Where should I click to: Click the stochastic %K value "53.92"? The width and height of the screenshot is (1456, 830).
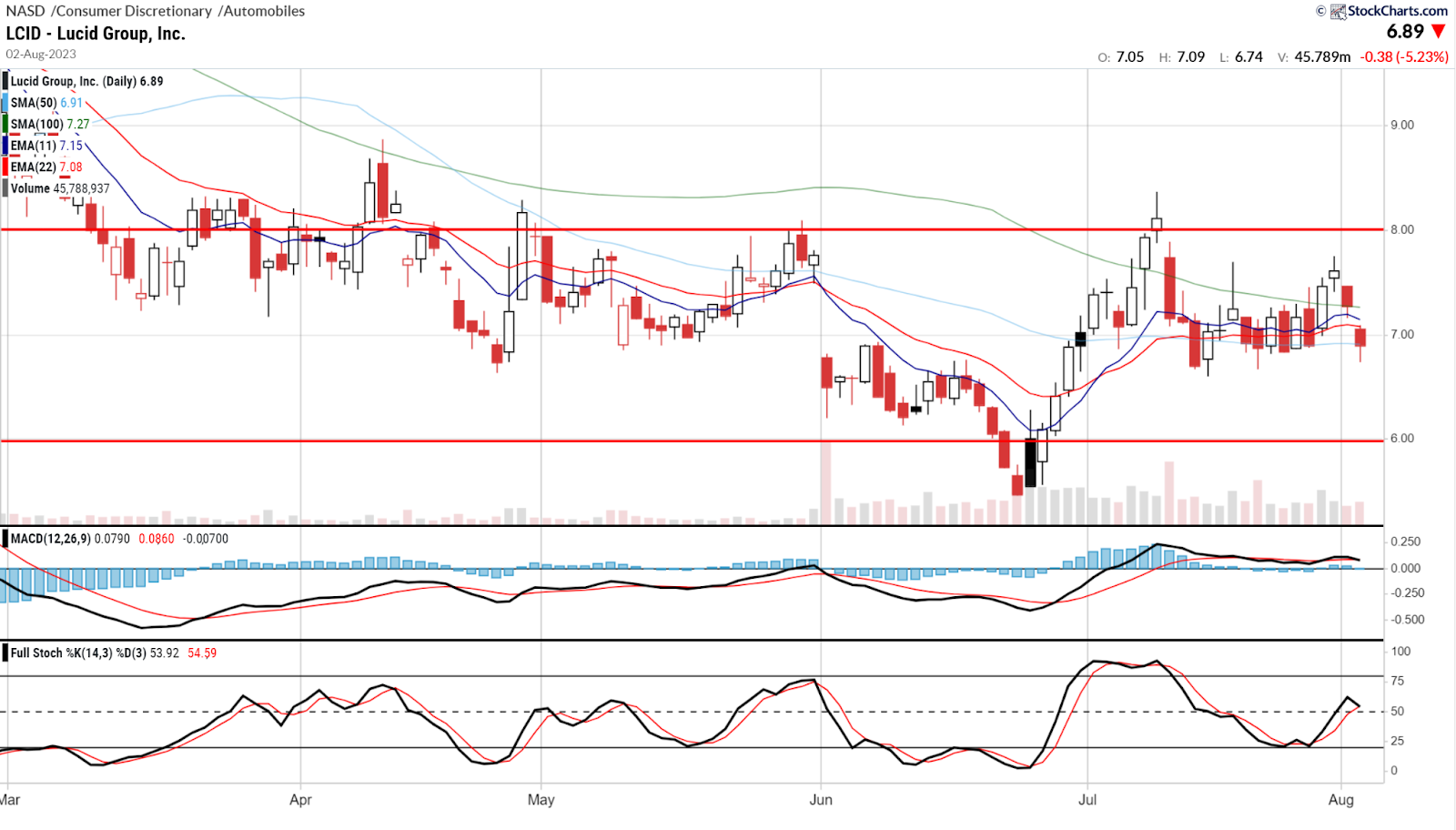pyautogui.click(x=164, y=653)
